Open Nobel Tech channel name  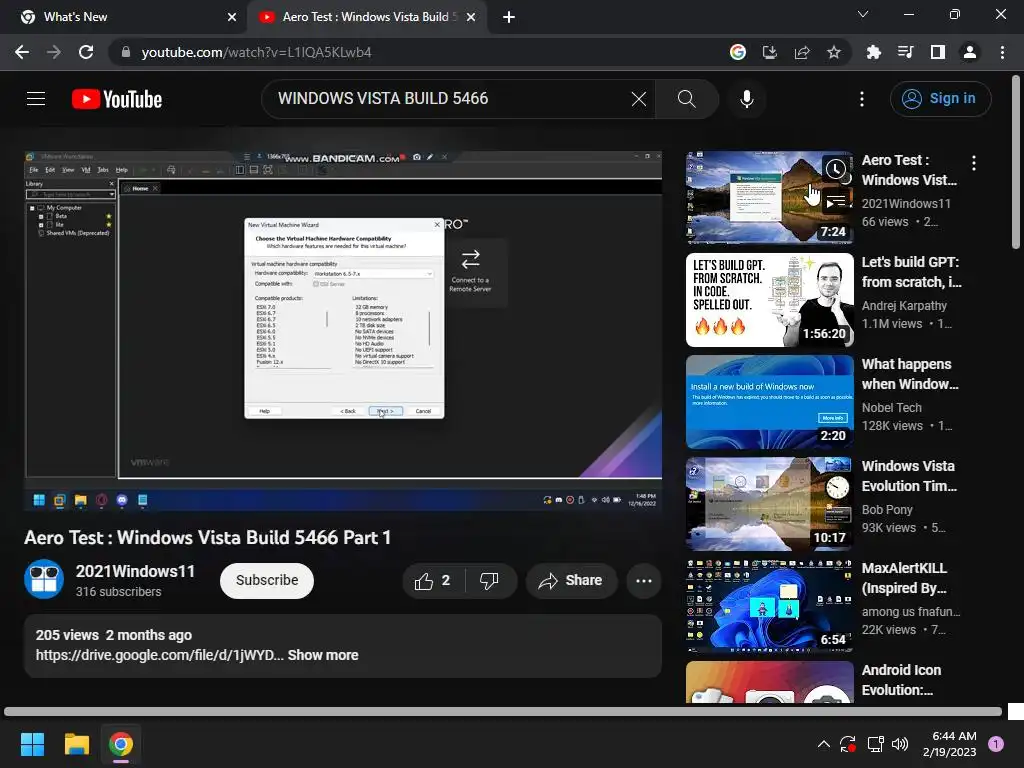891,408
